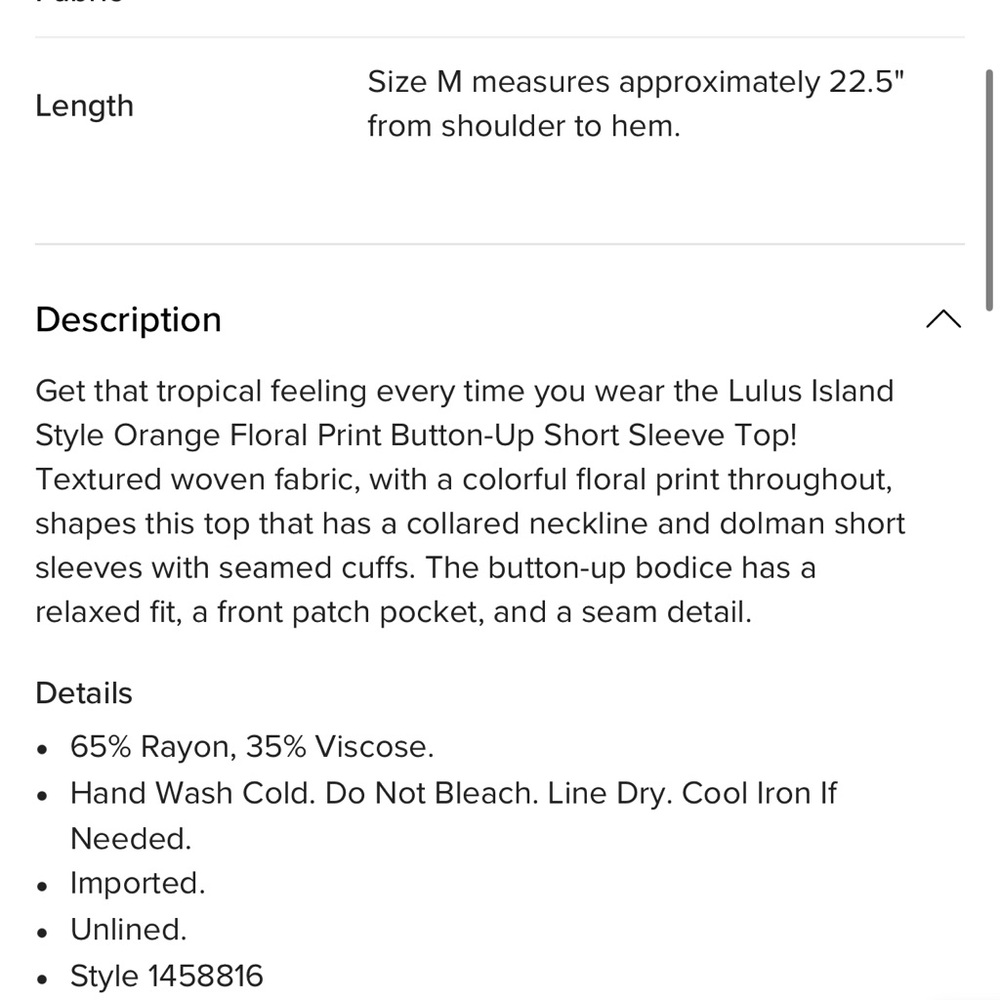Click the "front patch pocket" line

click(392, 612)
